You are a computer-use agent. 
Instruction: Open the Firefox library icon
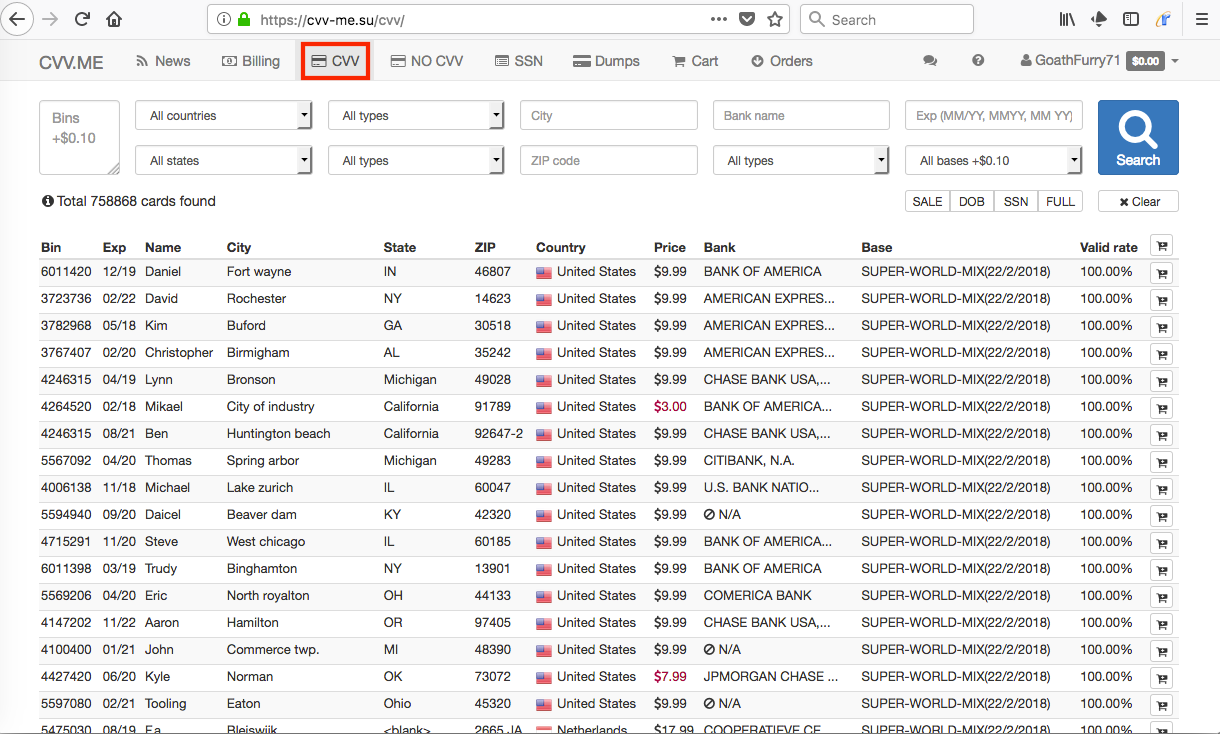click(x=1067, y=19)
